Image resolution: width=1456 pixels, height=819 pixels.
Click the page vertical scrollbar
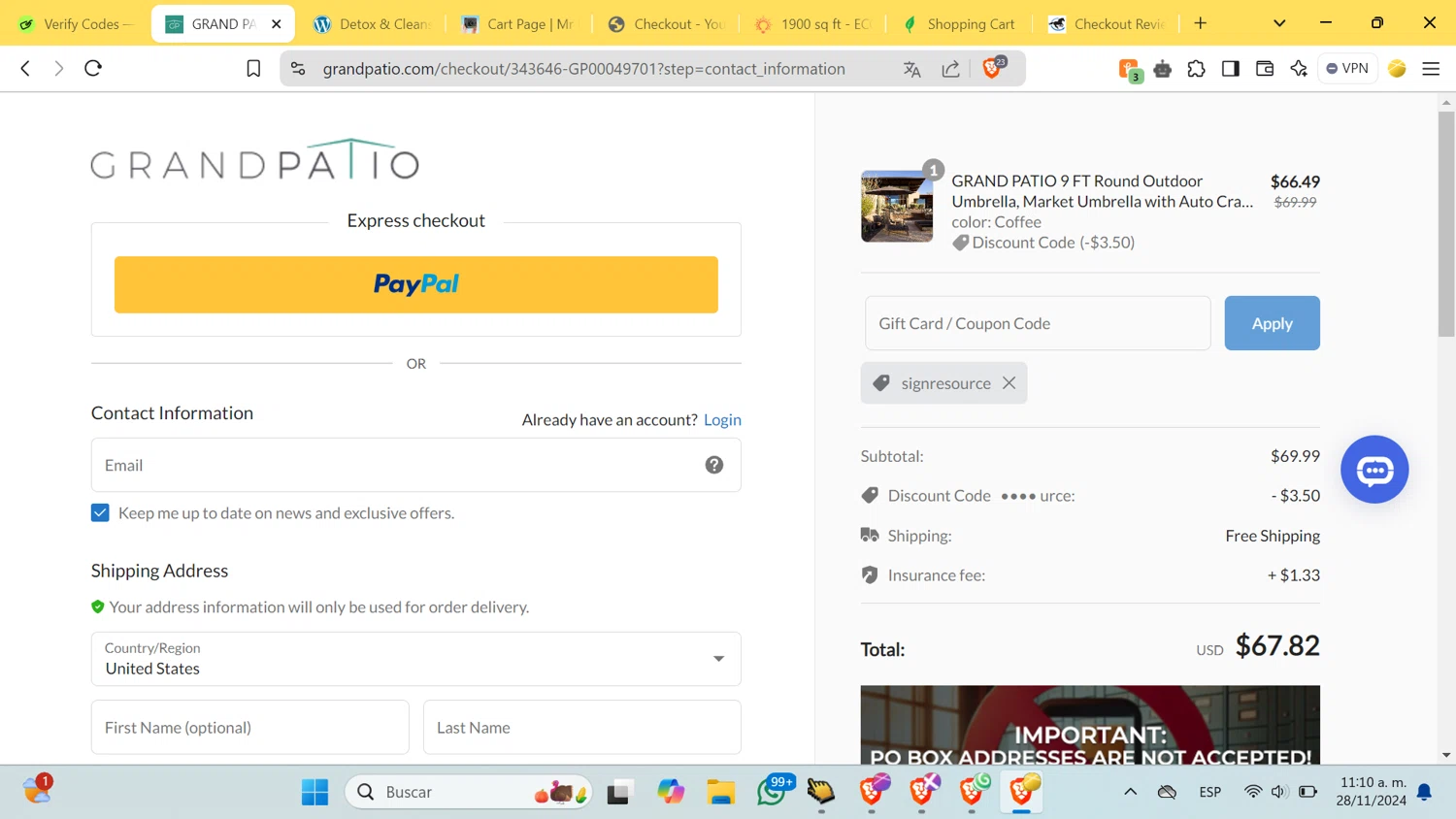pos(1446,223)
